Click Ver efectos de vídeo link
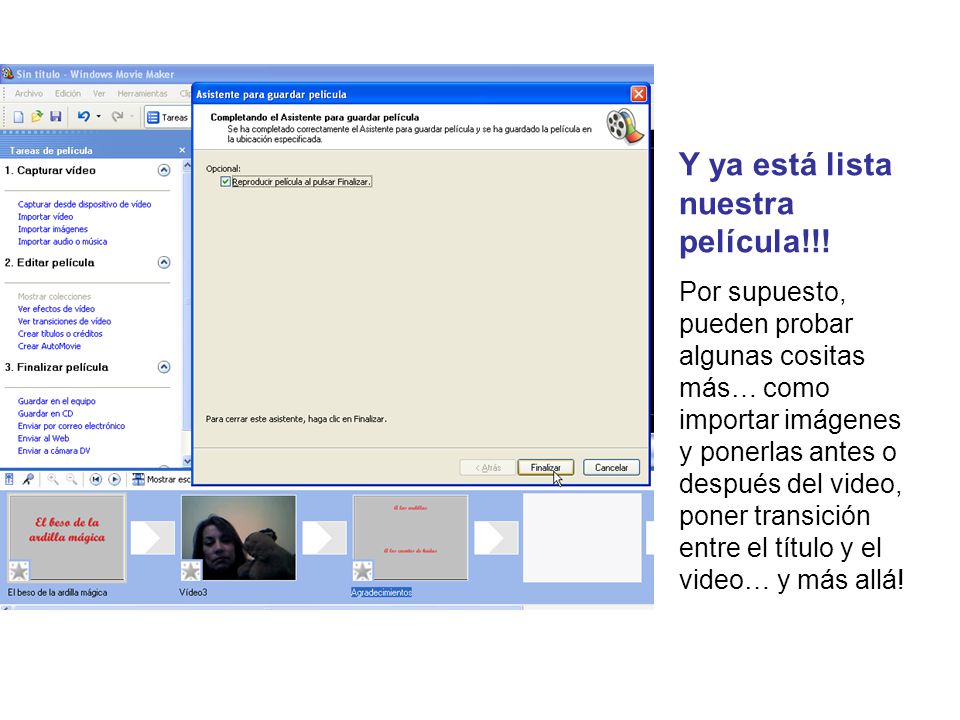The width and height of the screenshot is (960, 720). (x=56, y=309)
